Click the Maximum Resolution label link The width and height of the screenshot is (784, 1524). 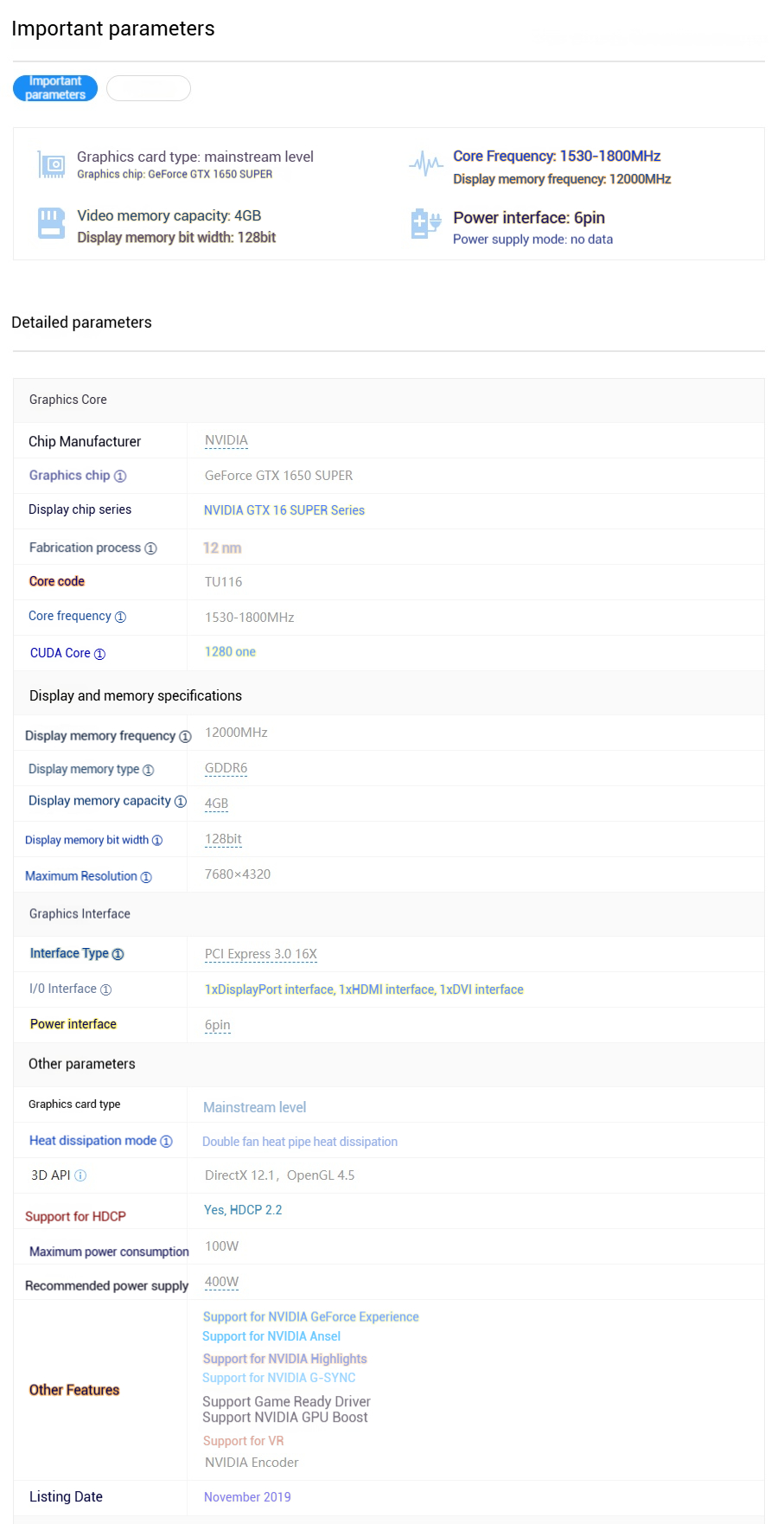[x=81, y=876]
